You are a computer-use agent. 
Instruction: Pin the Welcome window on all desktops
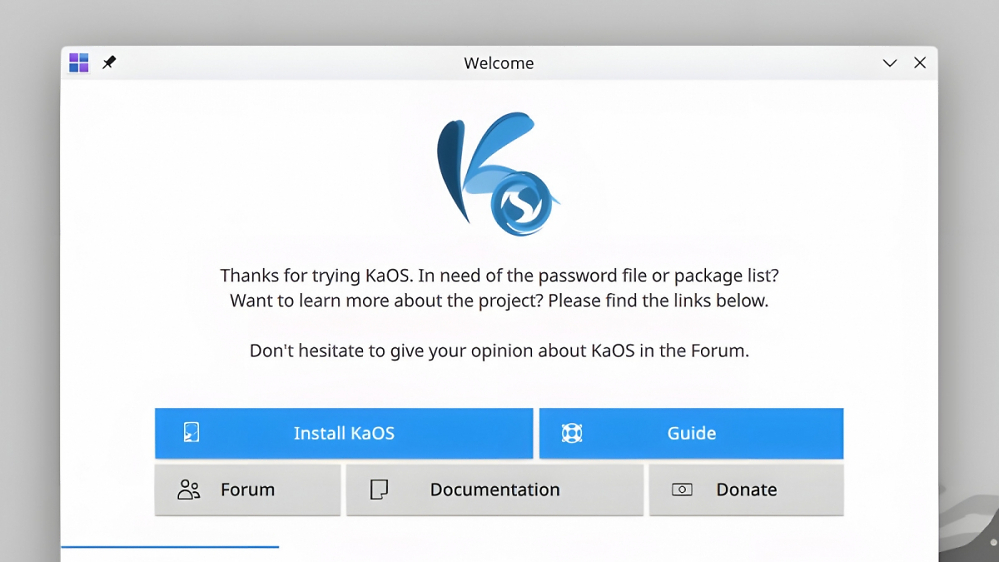coord(109,62)
